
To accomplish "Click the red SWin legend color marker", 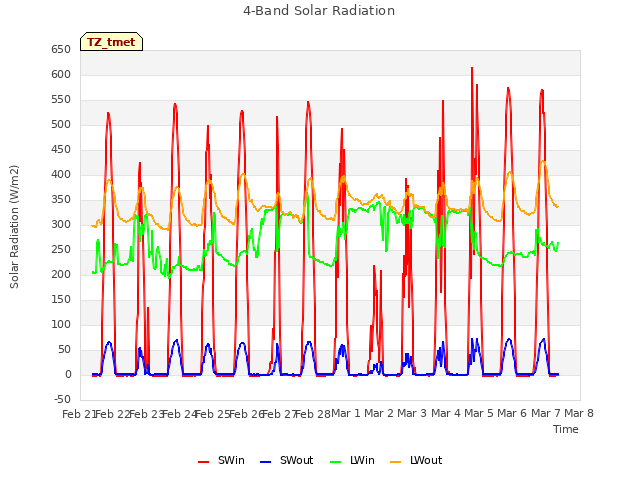I will pos(203,462).
